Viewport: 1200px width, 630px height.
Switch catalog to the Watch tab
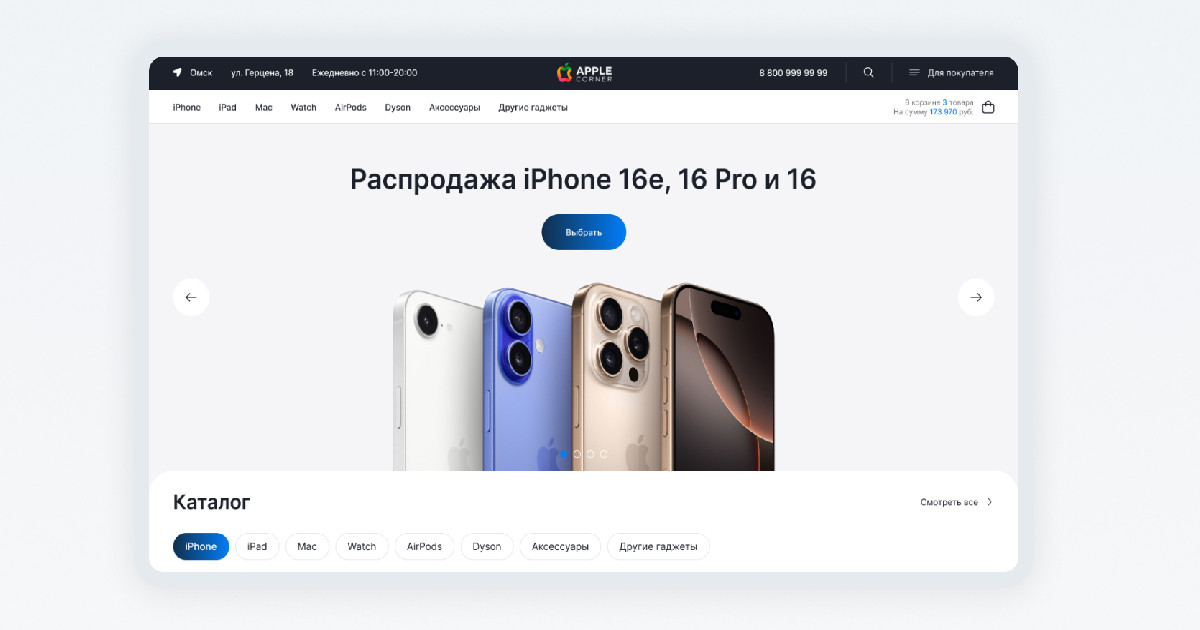[x=362, y=547]
